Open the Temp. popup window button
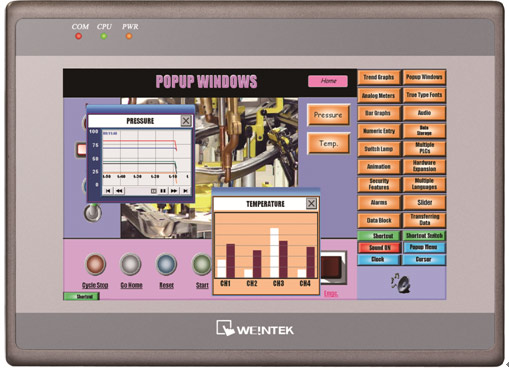The height and width of the screenshot is (368, 509). [328, 143]
